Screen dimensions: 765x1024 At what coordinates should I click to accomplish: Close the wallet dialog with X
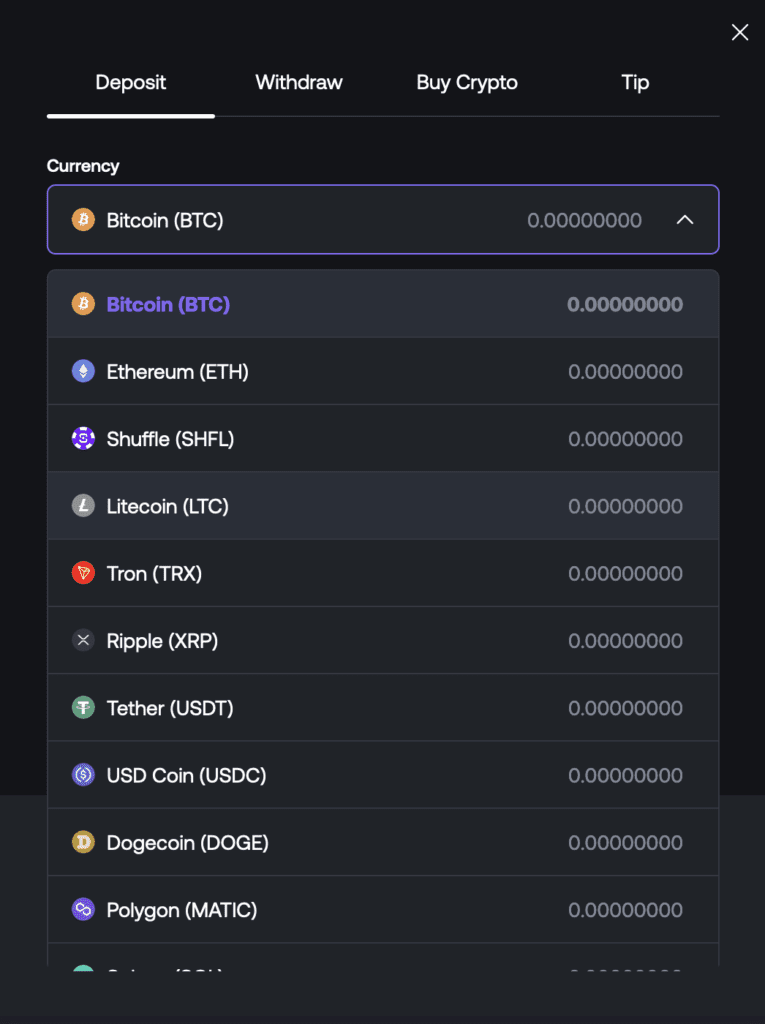740,32
